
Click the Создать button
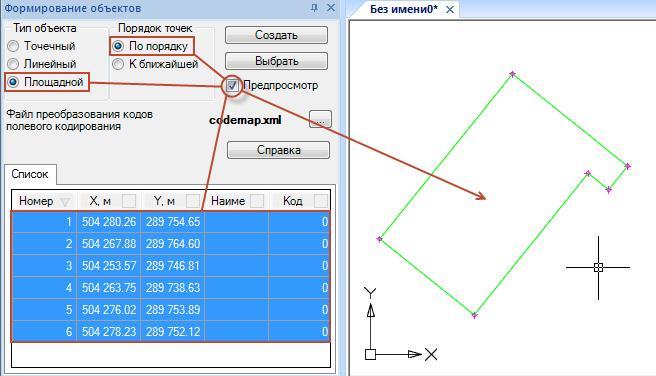coord(276,35)
